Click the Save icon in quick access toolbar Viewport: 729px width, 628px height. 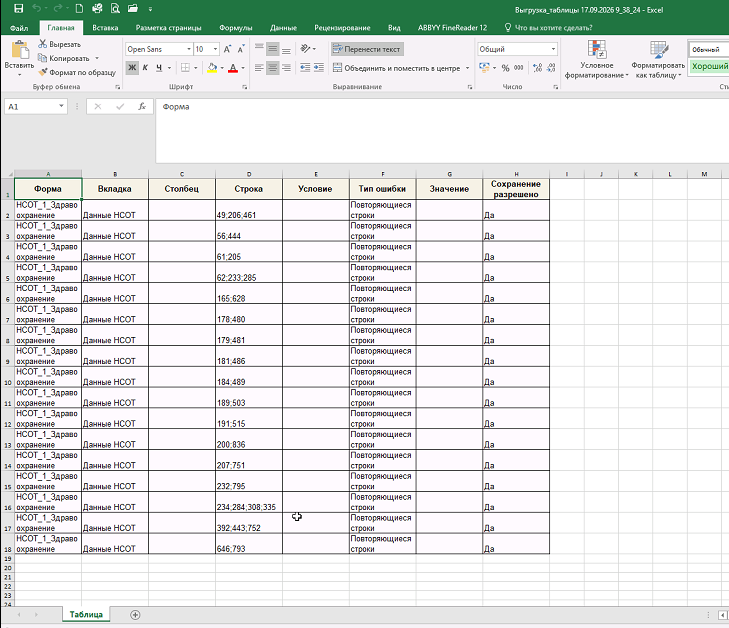19,8
